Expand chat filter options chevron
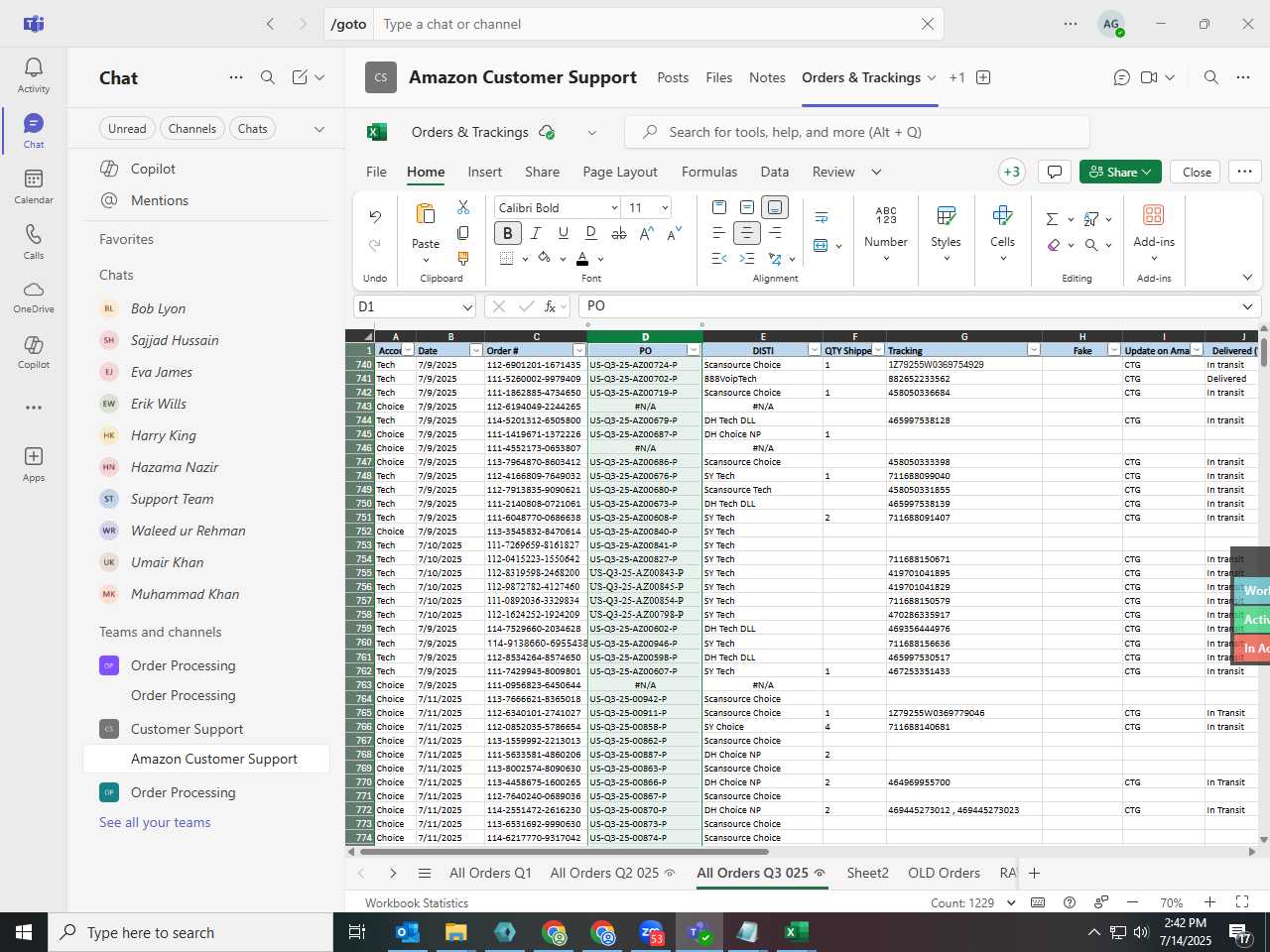Screen dimensions: 1270x952 point(318,128)
